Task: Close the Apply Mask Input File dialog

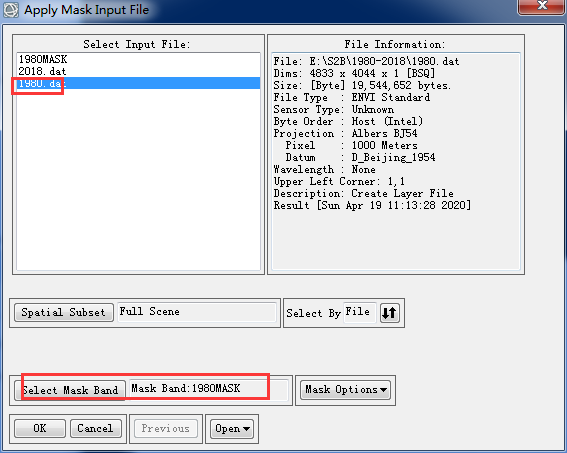Action: [x=541, y=6]
